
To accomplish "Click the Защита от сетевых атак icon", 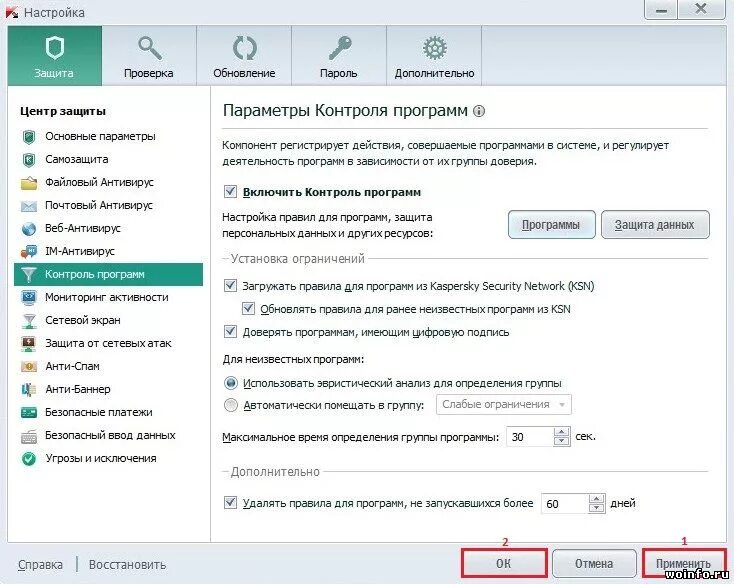I will click(x=29, y=343).
